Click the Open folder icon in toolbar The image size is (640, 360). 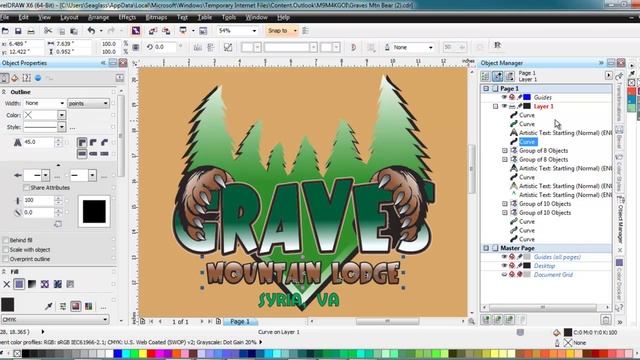coord(5,31)
